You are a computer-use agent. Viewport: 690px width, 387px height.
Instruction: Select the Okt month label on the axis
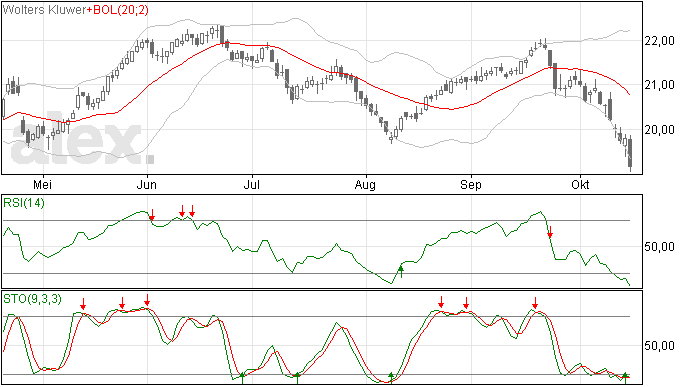pos(580,184)
